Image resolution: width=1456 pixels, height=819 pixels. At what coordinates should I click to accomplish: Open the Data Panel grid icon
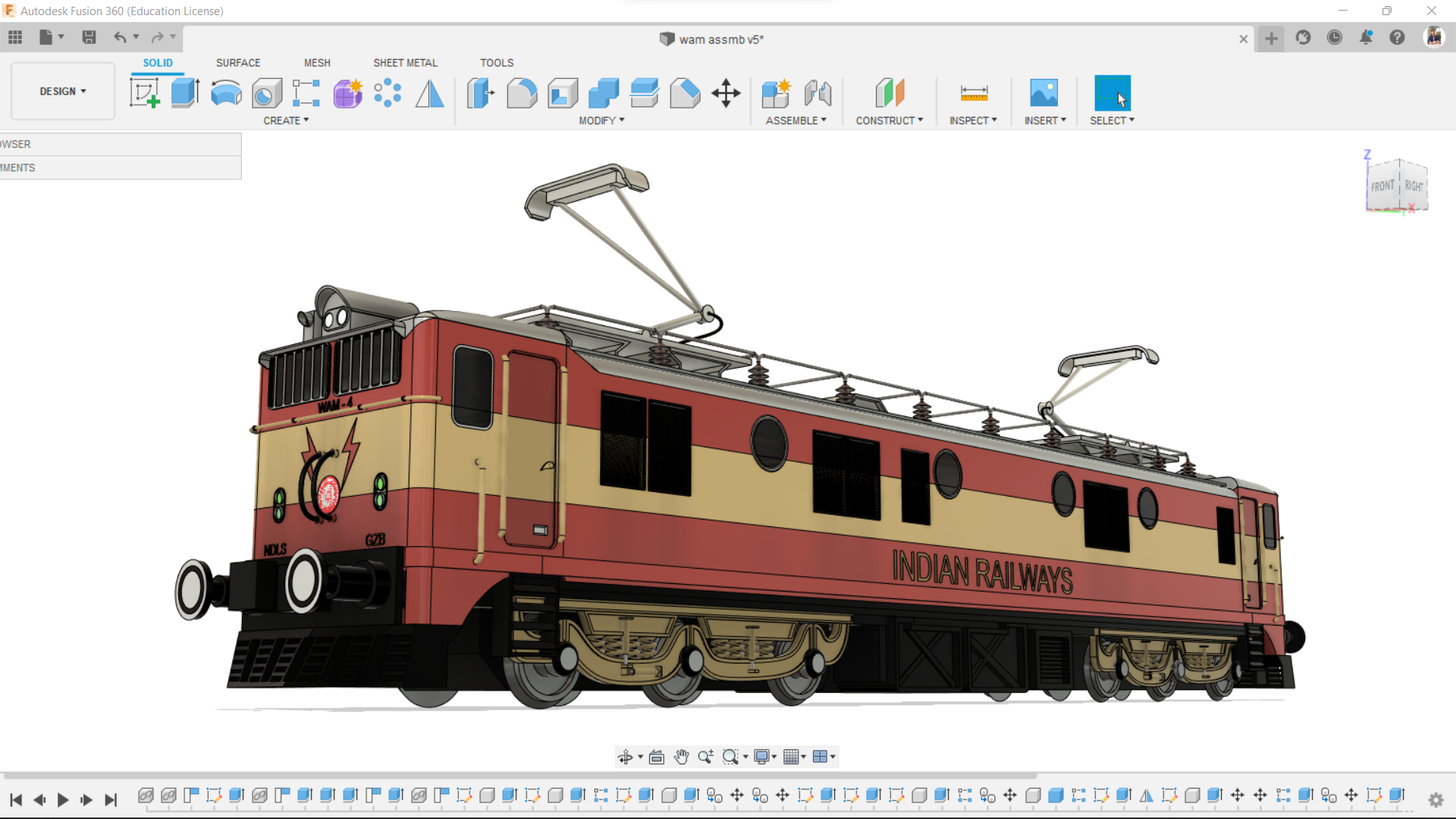pos(15,37)
